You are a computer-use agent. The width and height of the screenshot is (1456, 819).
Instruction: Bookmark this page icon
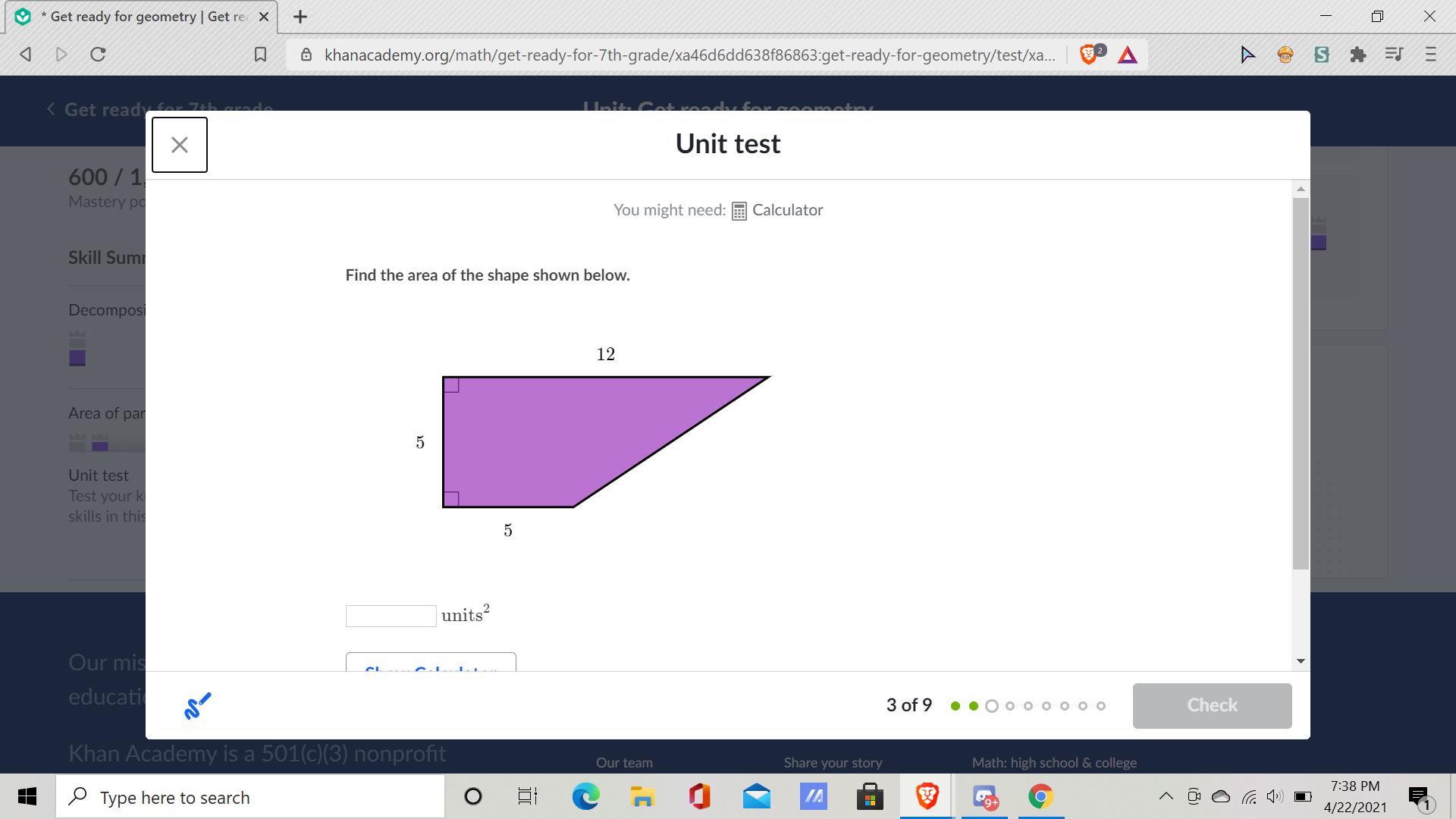point(260,55)
